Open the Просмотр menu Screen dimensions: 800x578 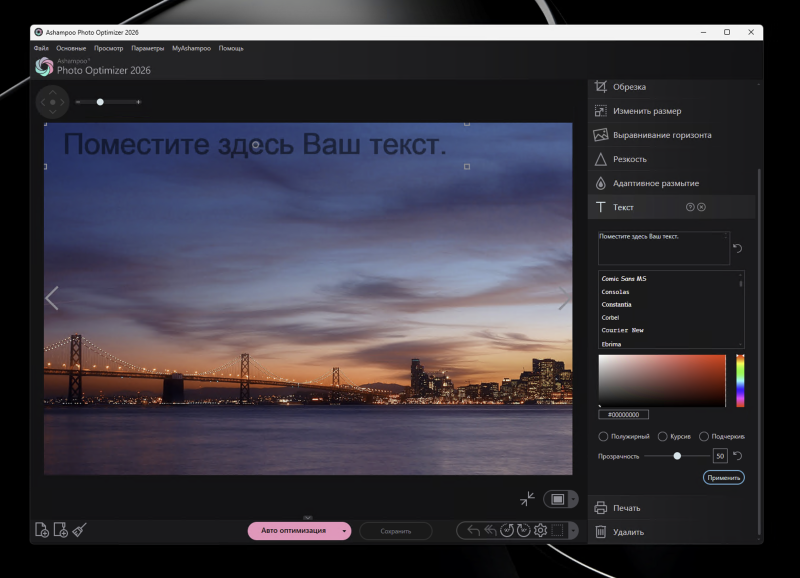click(108, 48)
